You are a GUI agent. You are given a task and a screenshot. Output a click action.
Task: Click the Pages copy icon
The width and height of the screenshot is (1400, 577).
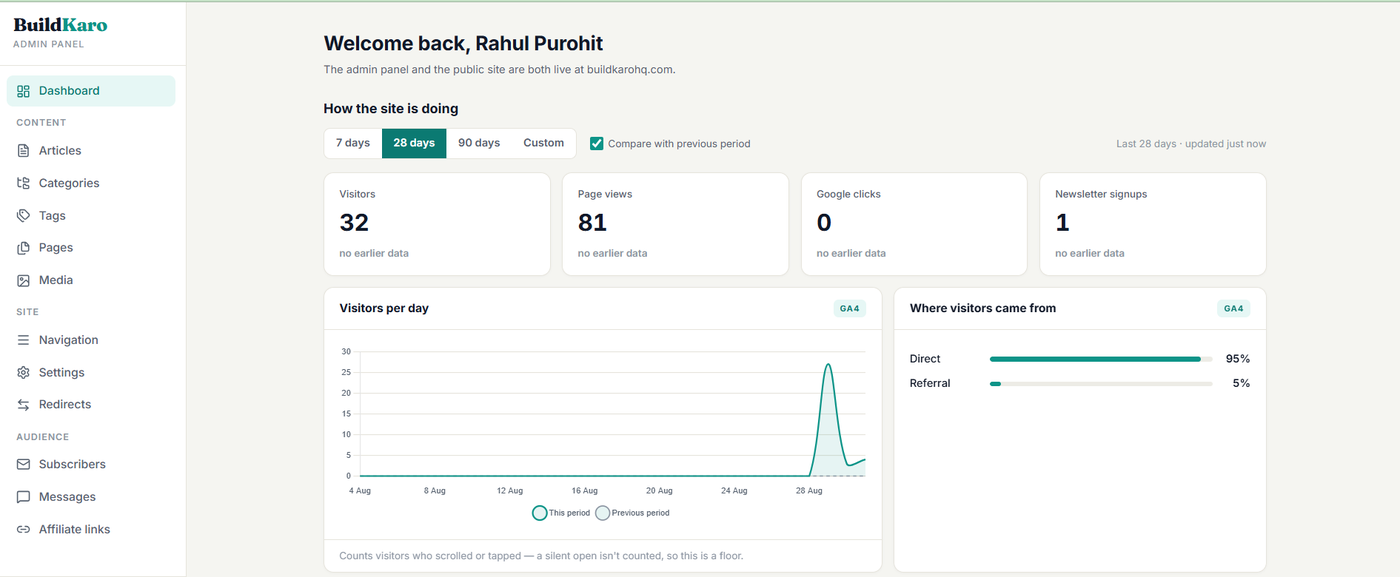click(23, 248)
